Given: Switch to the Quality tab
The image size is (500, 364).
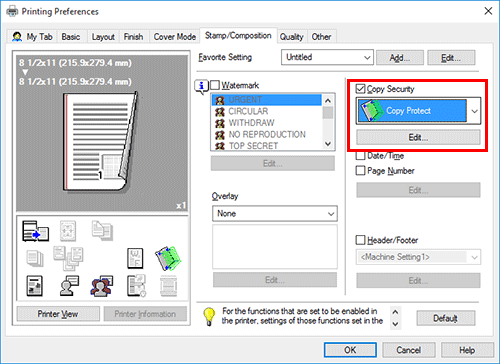Looking at the screenshot, I should 291,37.
